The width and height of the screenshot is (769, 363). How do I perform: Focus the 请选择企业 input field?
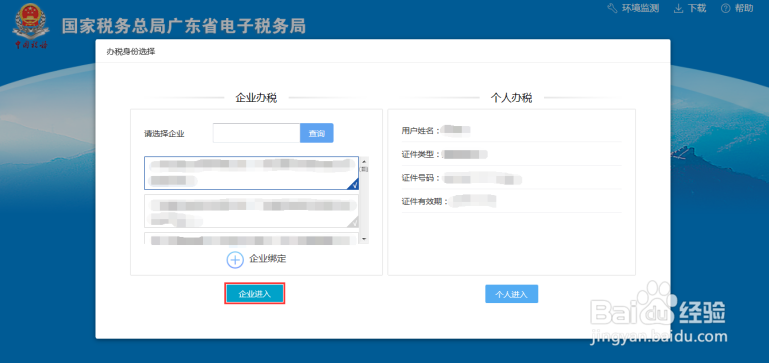click(256, 133)
